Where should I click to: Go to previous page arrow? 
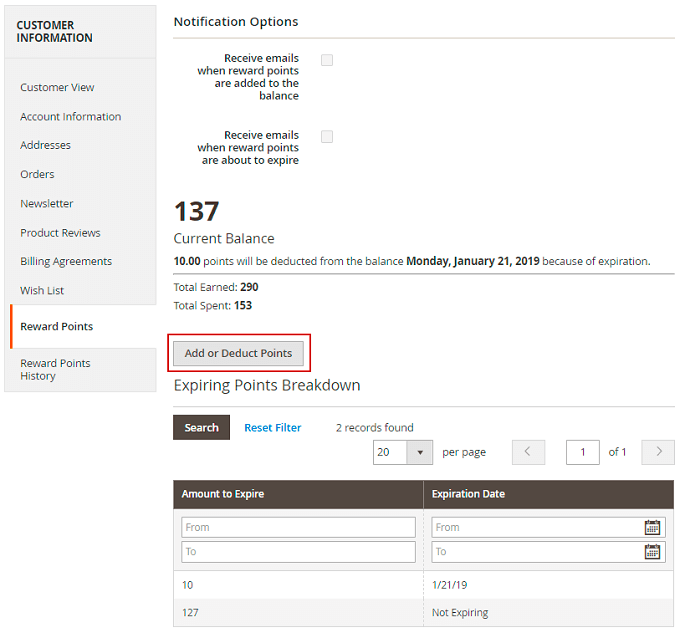(528, 452)
